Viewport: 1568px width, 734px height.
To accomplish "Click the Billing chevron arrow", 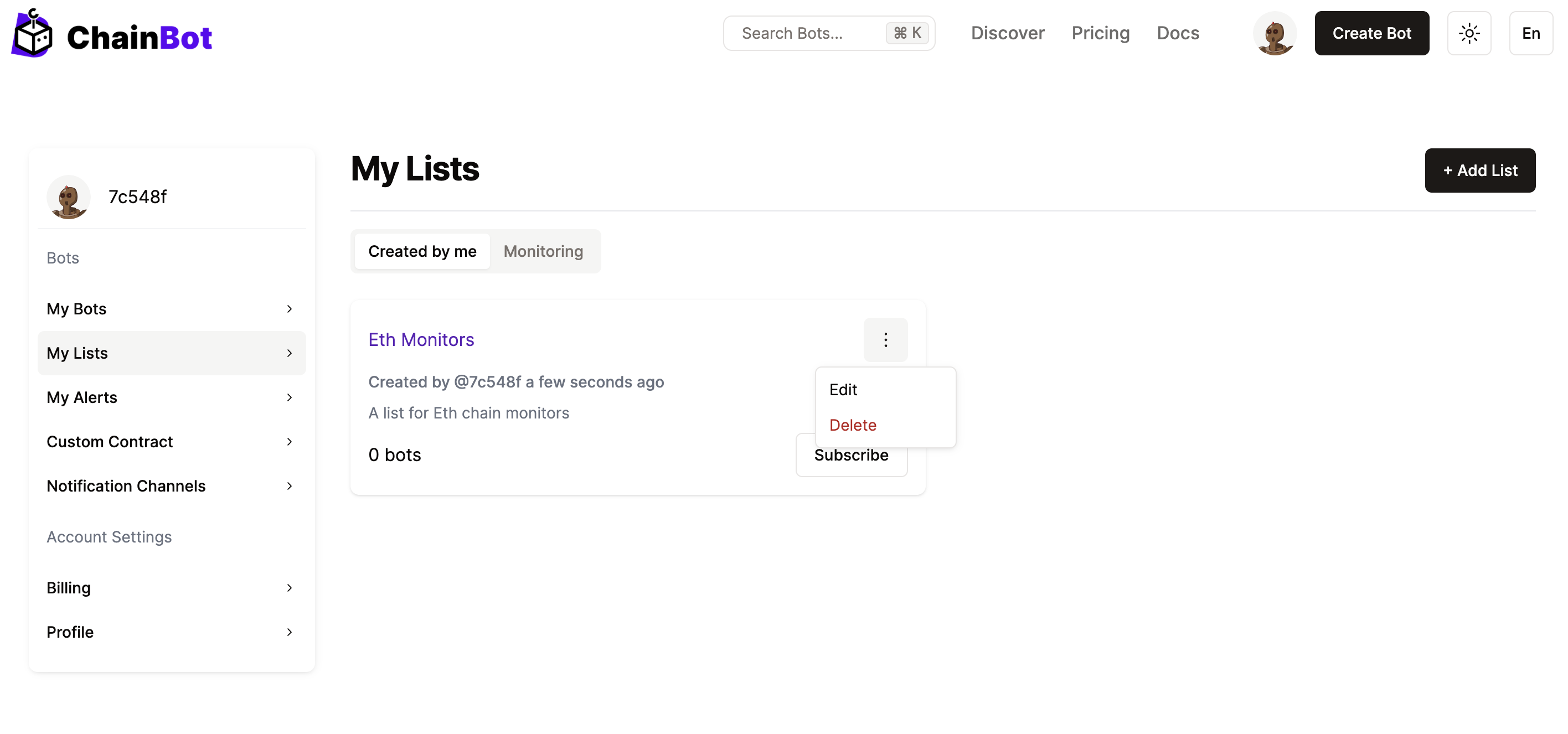I will coord(289,588).
